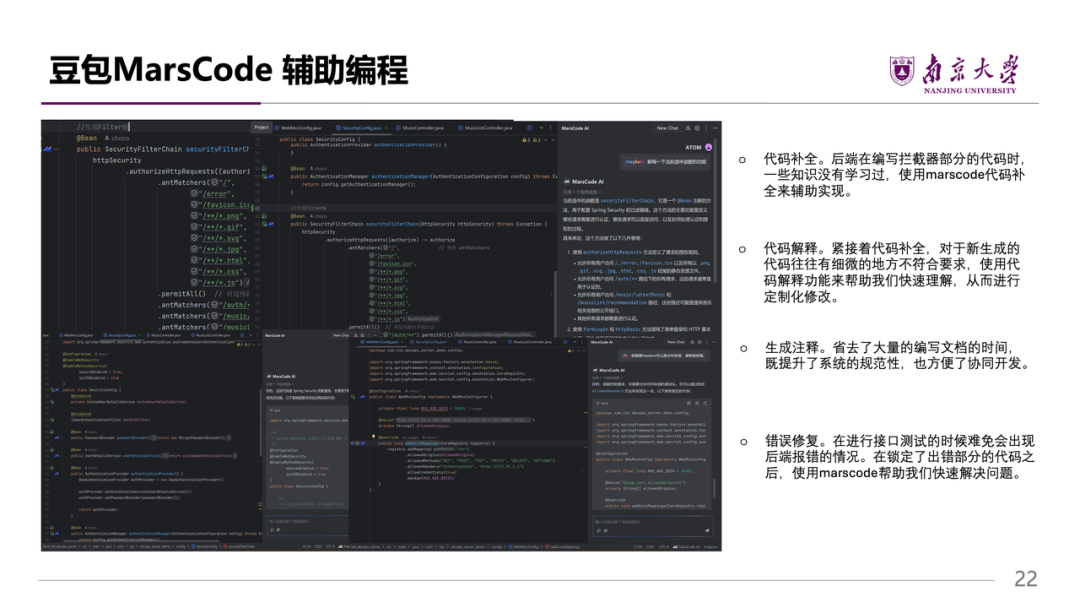This screenshot has width=1080, height=608.
Task: Jump to previous problem arrow in top editor
Action: [546, 140]
